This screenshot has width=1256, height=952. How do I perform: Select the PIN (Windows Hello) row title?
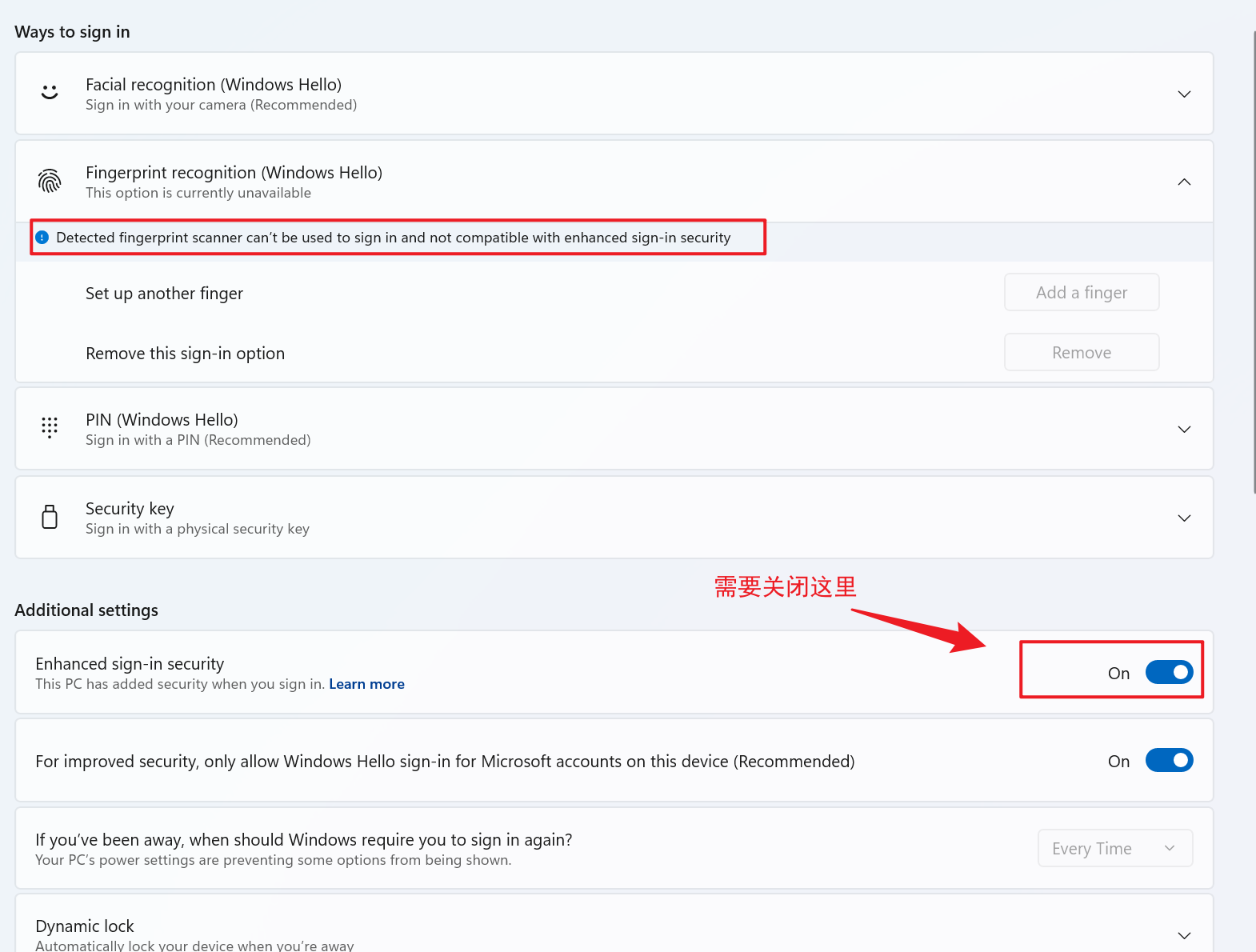pyautogui.click(x=162, y=420)
